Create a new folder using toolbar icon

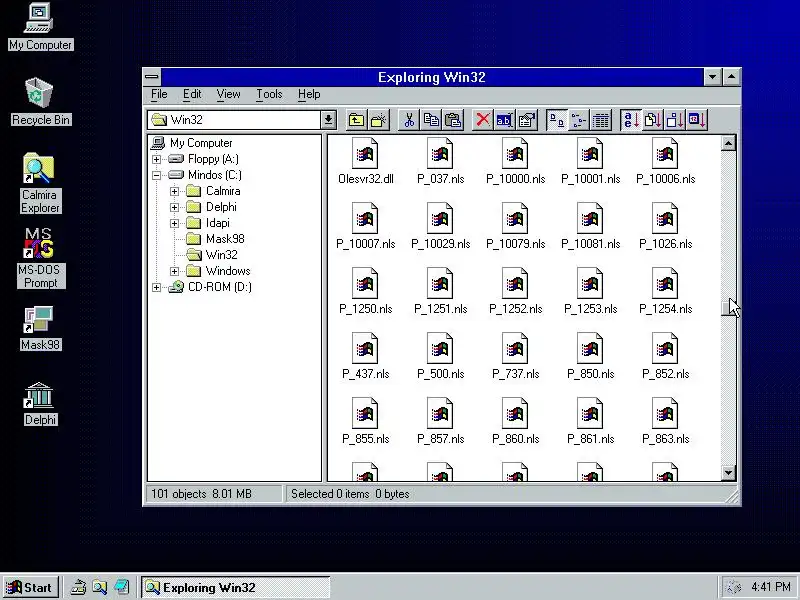point(379,120)
